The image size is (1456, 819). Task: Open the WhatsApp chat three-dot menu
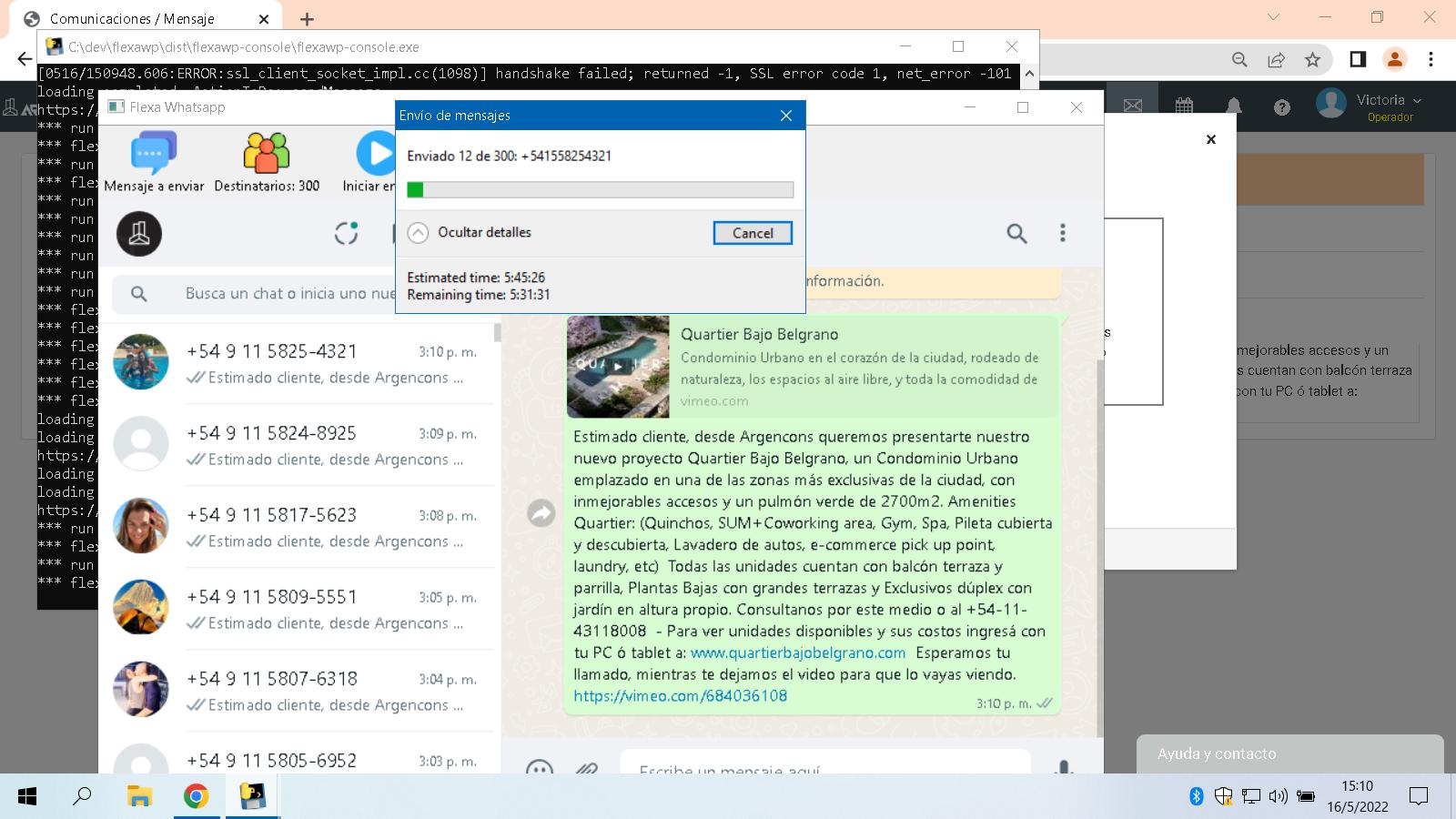[x=1062, y=233]
